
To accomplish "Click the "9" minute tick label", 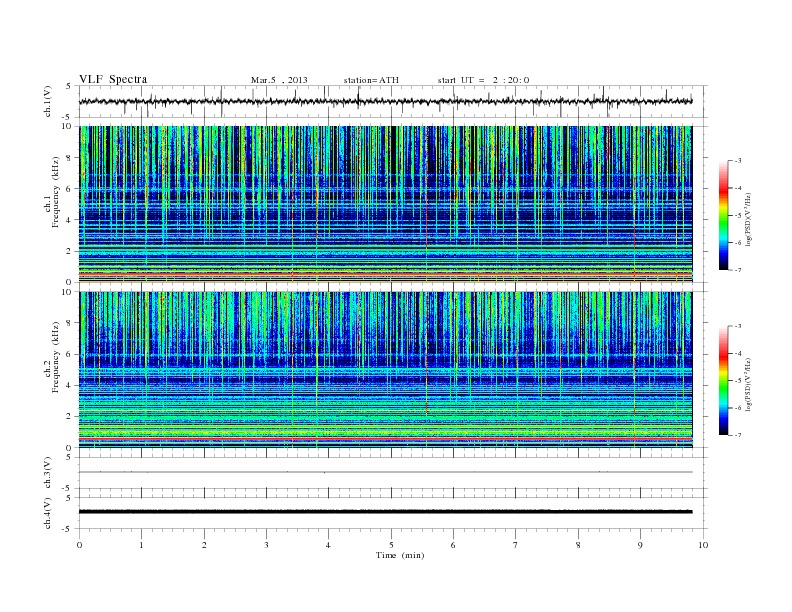I will (640, 545).
